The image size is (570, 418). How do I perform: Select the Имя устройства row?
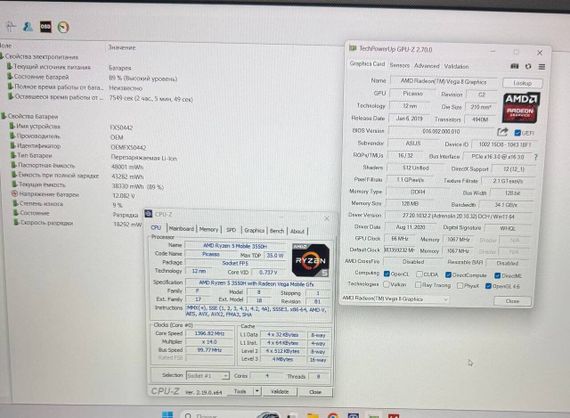pyautogui.click(x=38, y=126)
